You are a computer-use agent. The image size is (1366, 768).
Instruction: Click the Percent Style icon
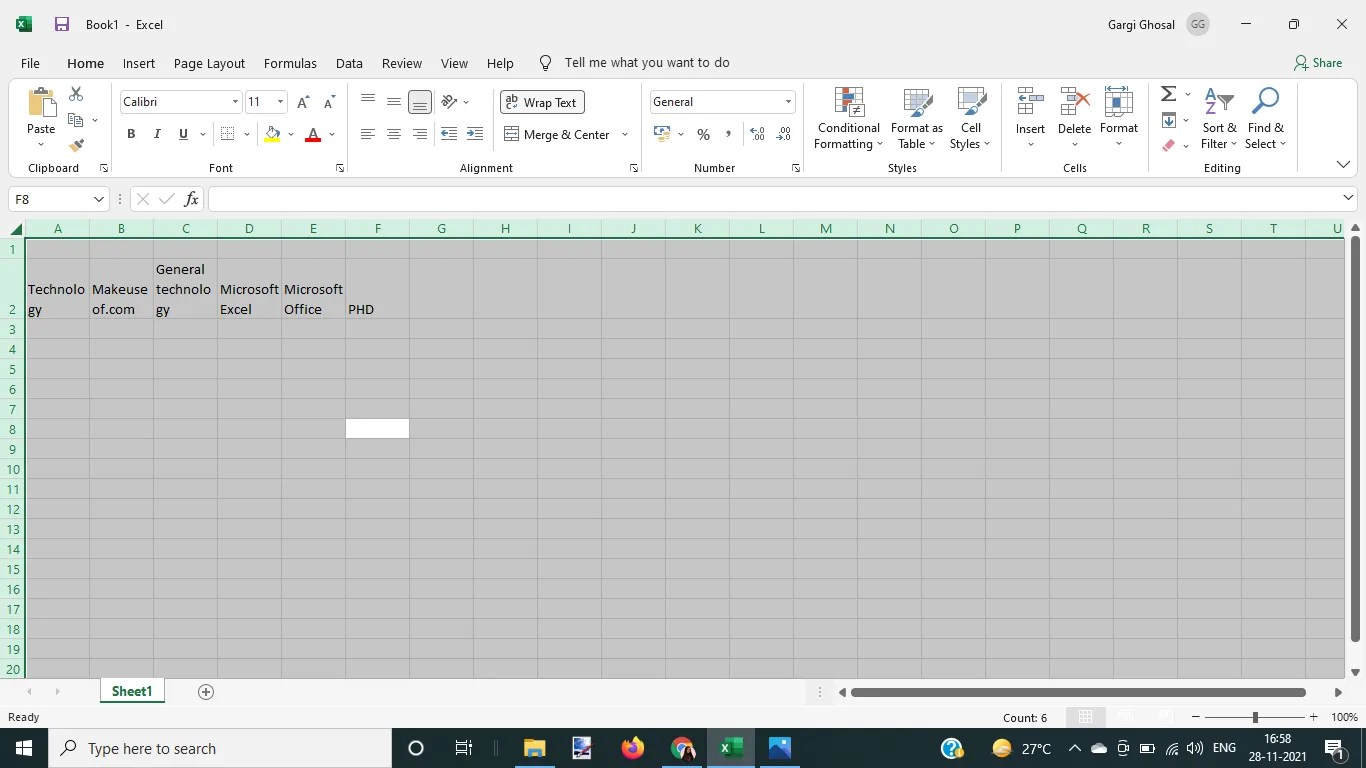(x=702, y=133)
